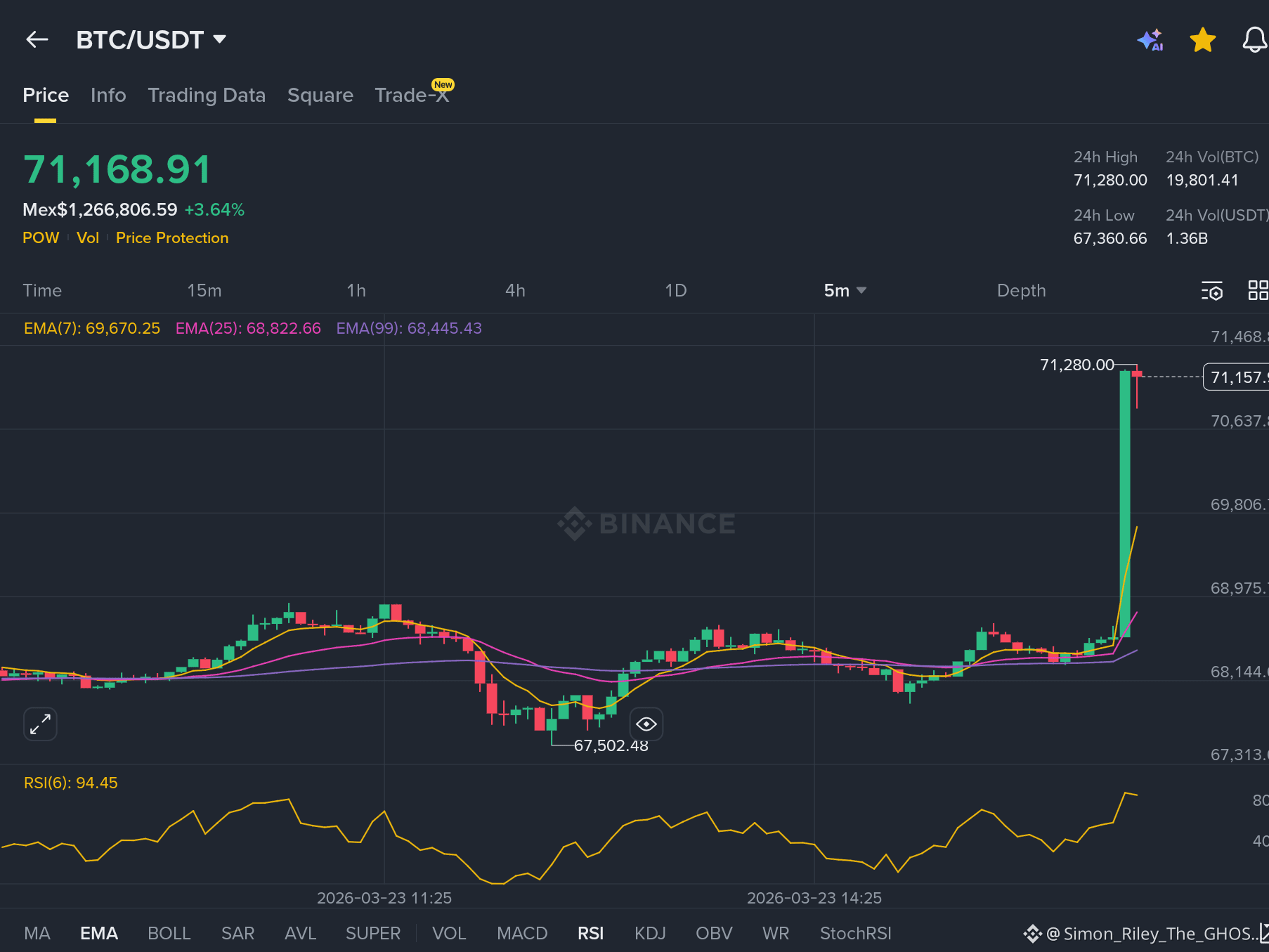The image size is (1269, 952).
Task: Click the 2026-03-23 11:25 time label
Action: click(384, 898)
